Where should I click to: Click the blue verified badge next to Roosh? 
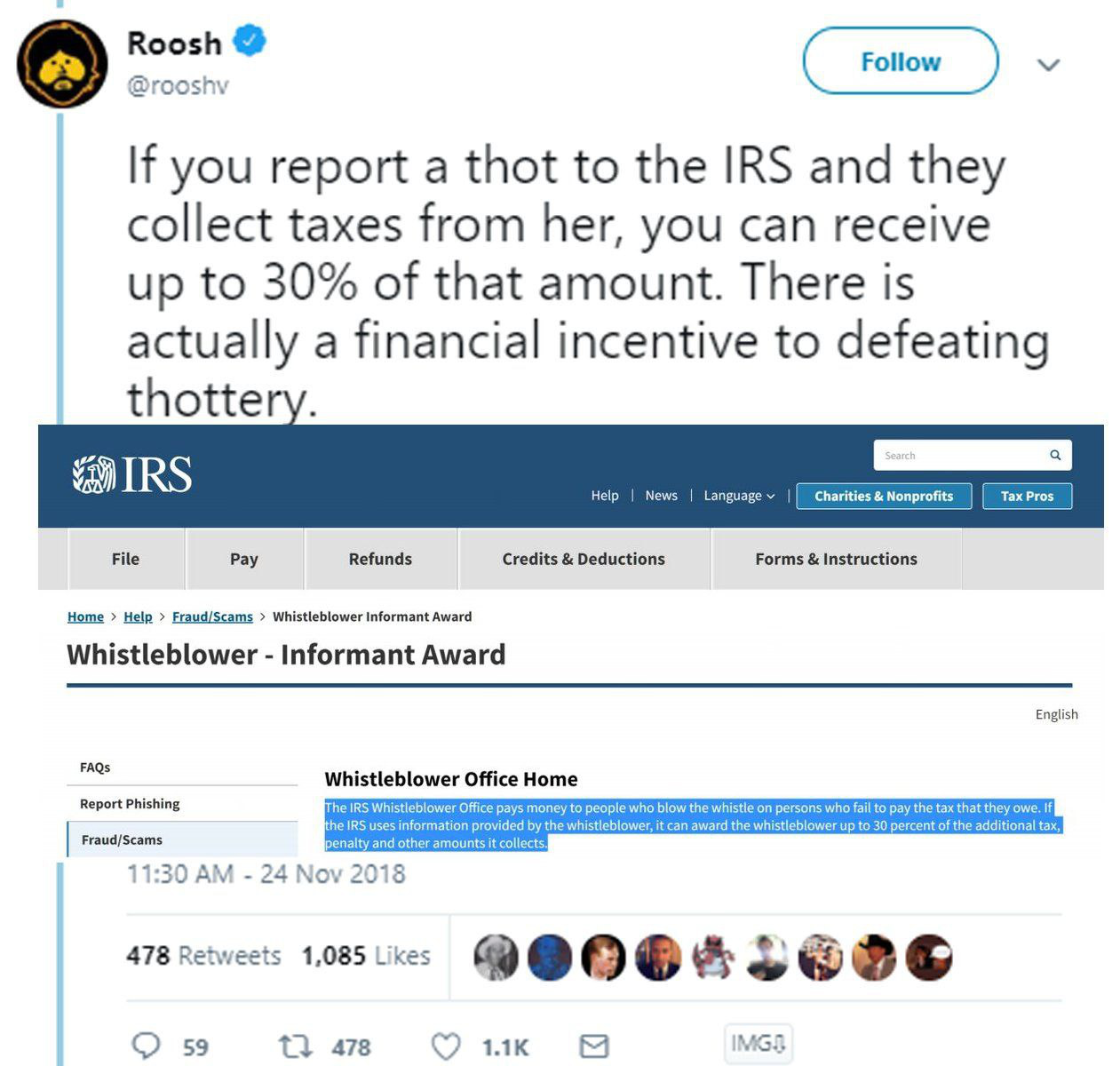[250, 41]
